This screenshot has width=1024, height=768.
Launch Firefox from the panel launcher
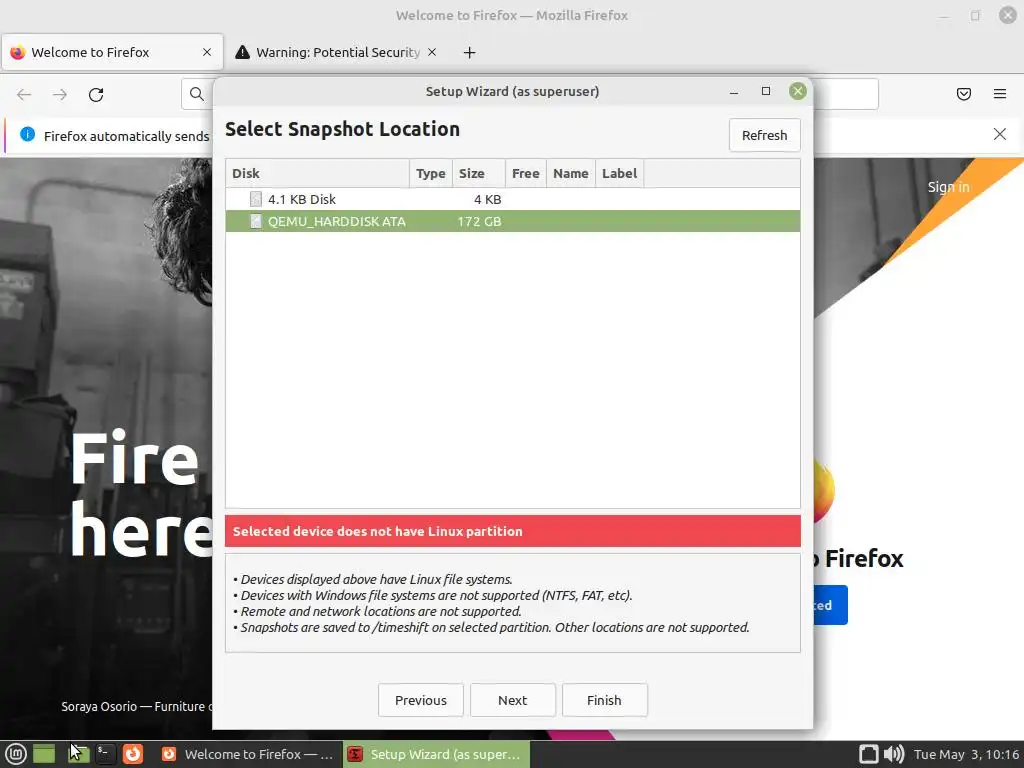133,754
